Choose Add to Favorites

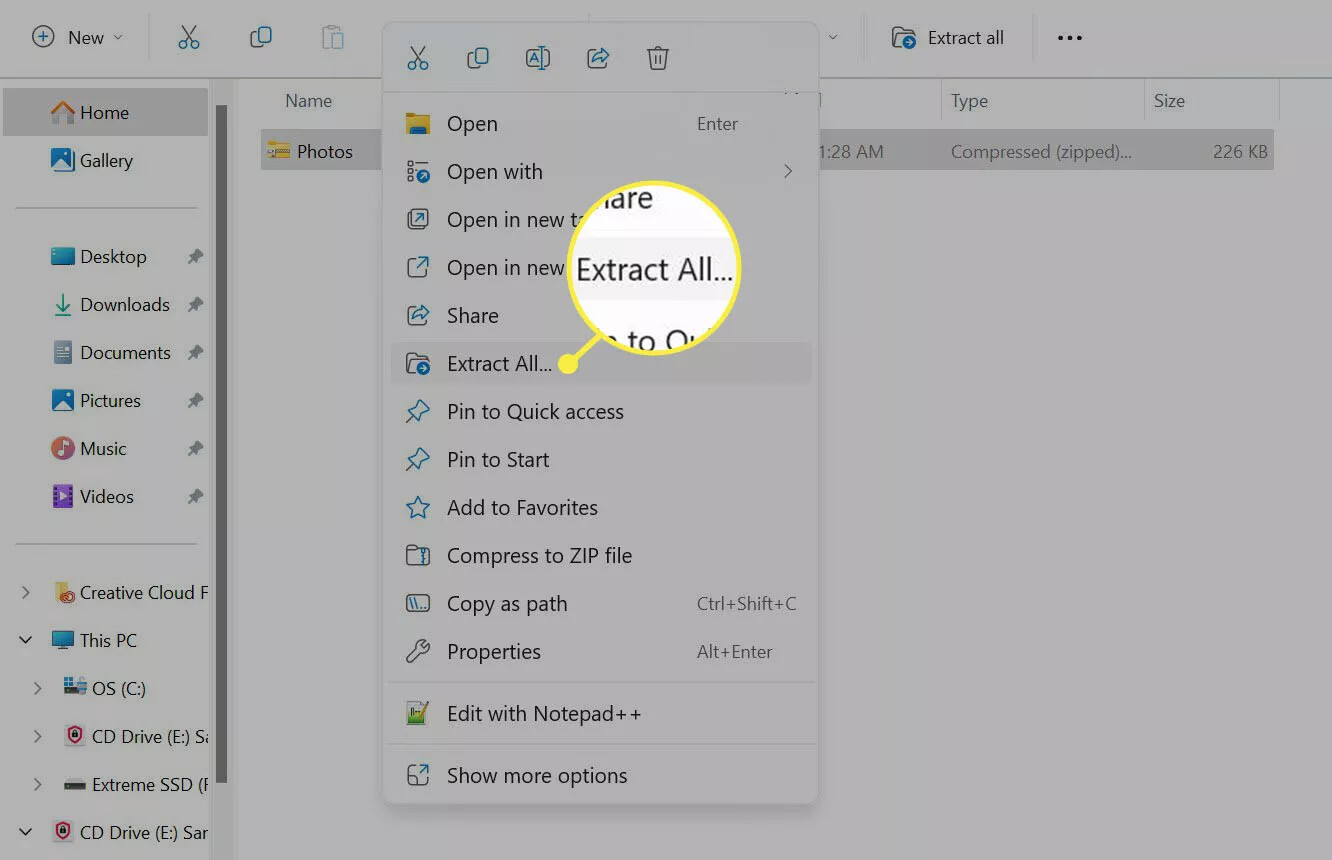600,508
